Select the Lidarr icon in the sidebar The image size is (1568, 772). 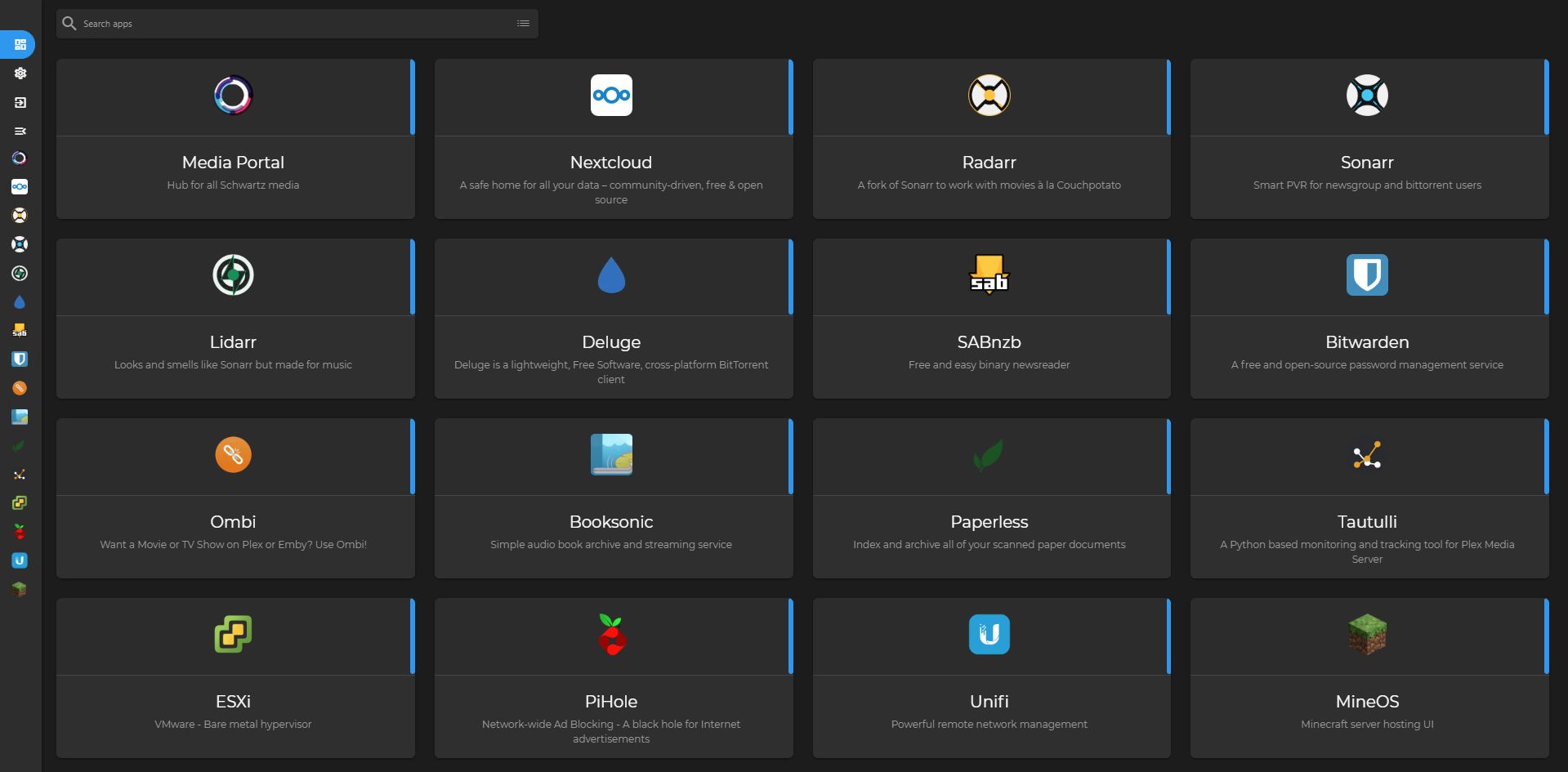(x=20, y=274)
